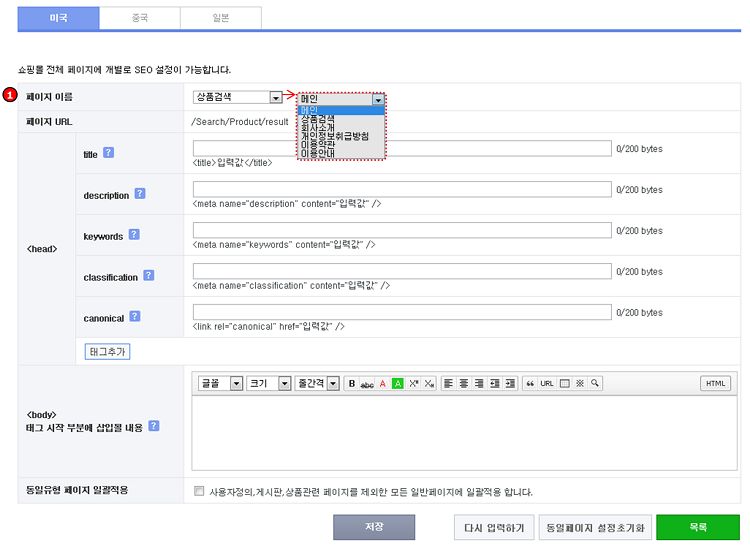
Task: Click the magnifier search icon in editor
Action: (x=595, y=383)
